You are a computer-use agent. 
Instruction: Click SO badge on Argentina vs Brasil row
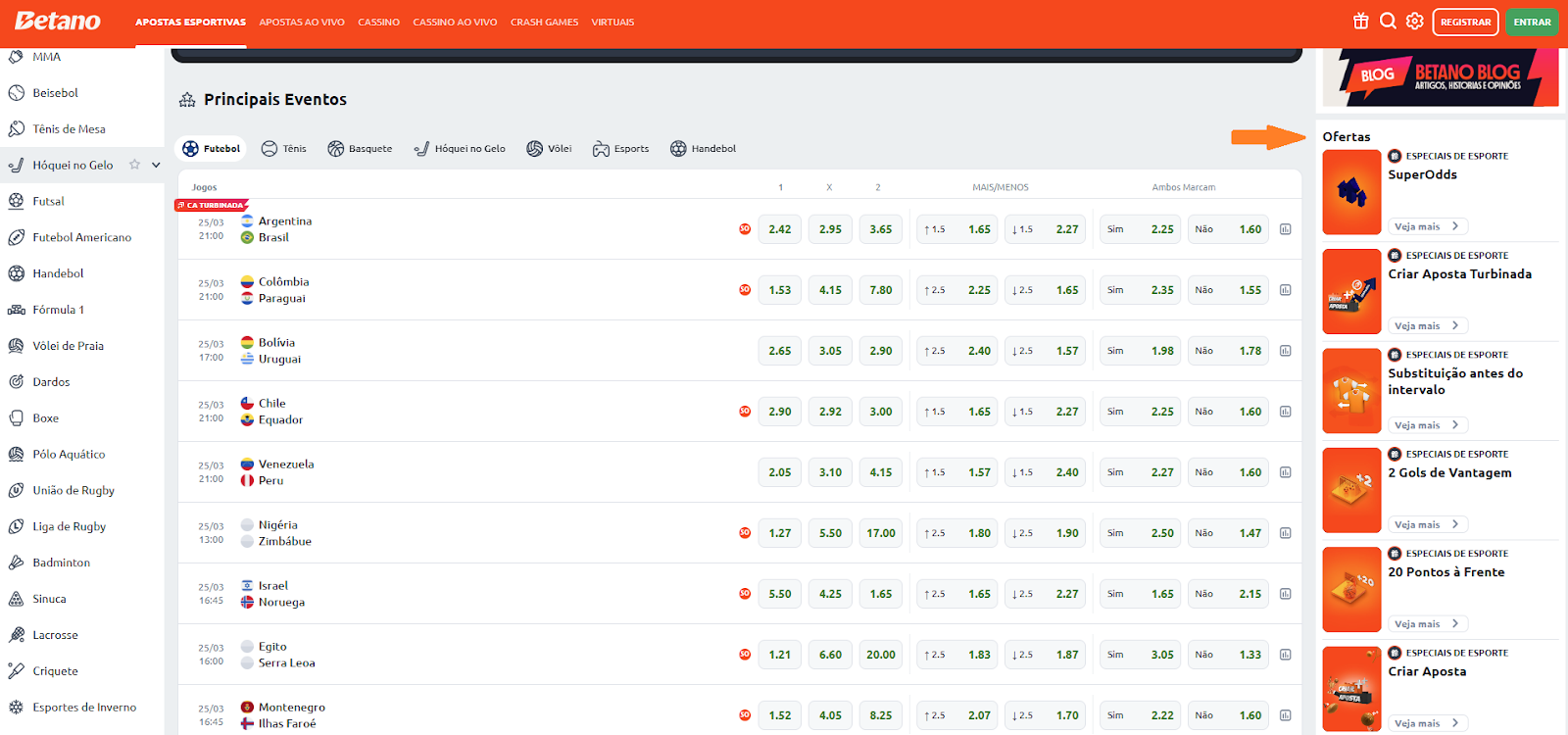pos(745,229)
